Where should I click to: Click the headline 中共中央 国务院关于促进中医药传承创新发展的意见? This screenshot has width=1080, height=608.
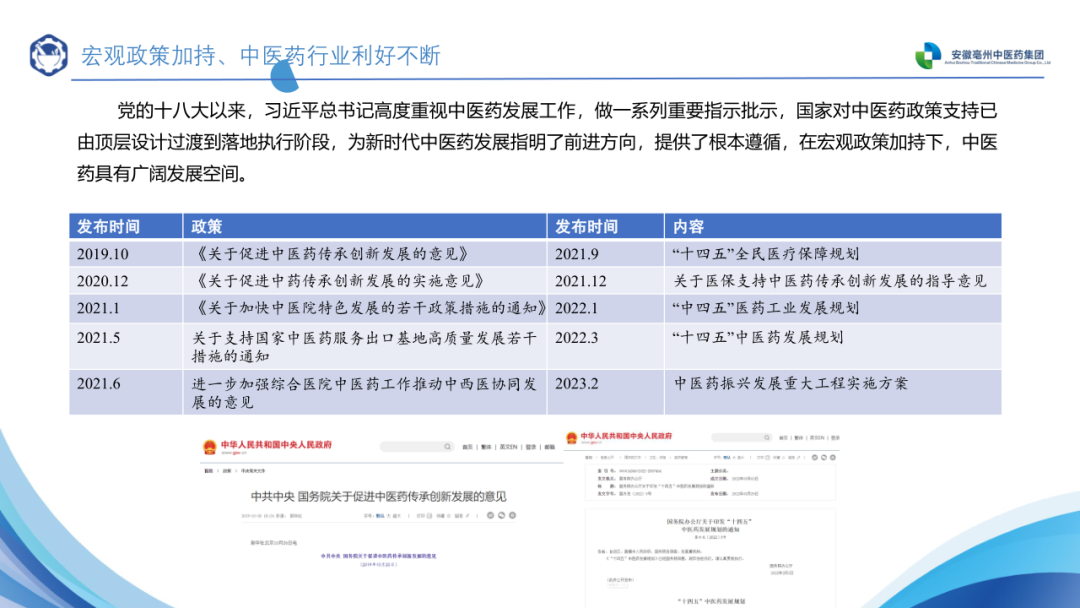pos(378,496)
